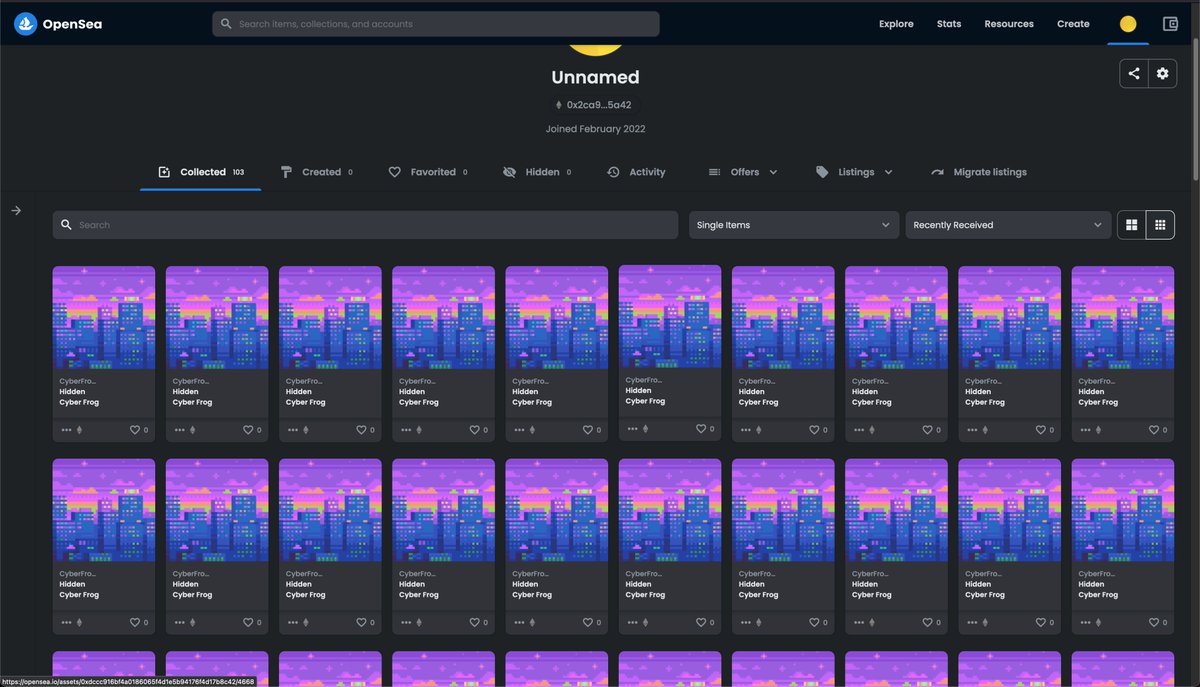The height and width of the screenshot is (687, 1200).
Task: Switch to the Hidden tab
Action: [x=537, y=172]
